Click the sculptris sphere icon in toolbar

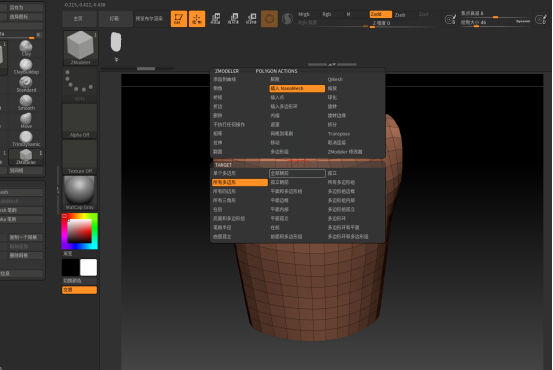pyautogui.click(x=269, y=19)
